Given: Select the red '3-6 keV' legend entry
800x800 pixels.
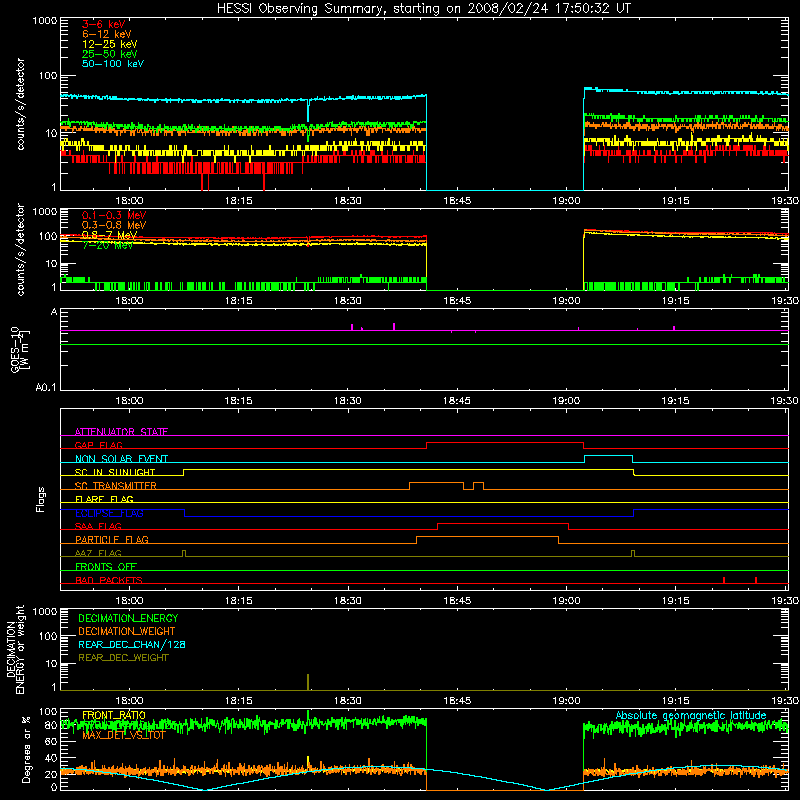Looking at the screenshot, I should click(x=103, y=24).
